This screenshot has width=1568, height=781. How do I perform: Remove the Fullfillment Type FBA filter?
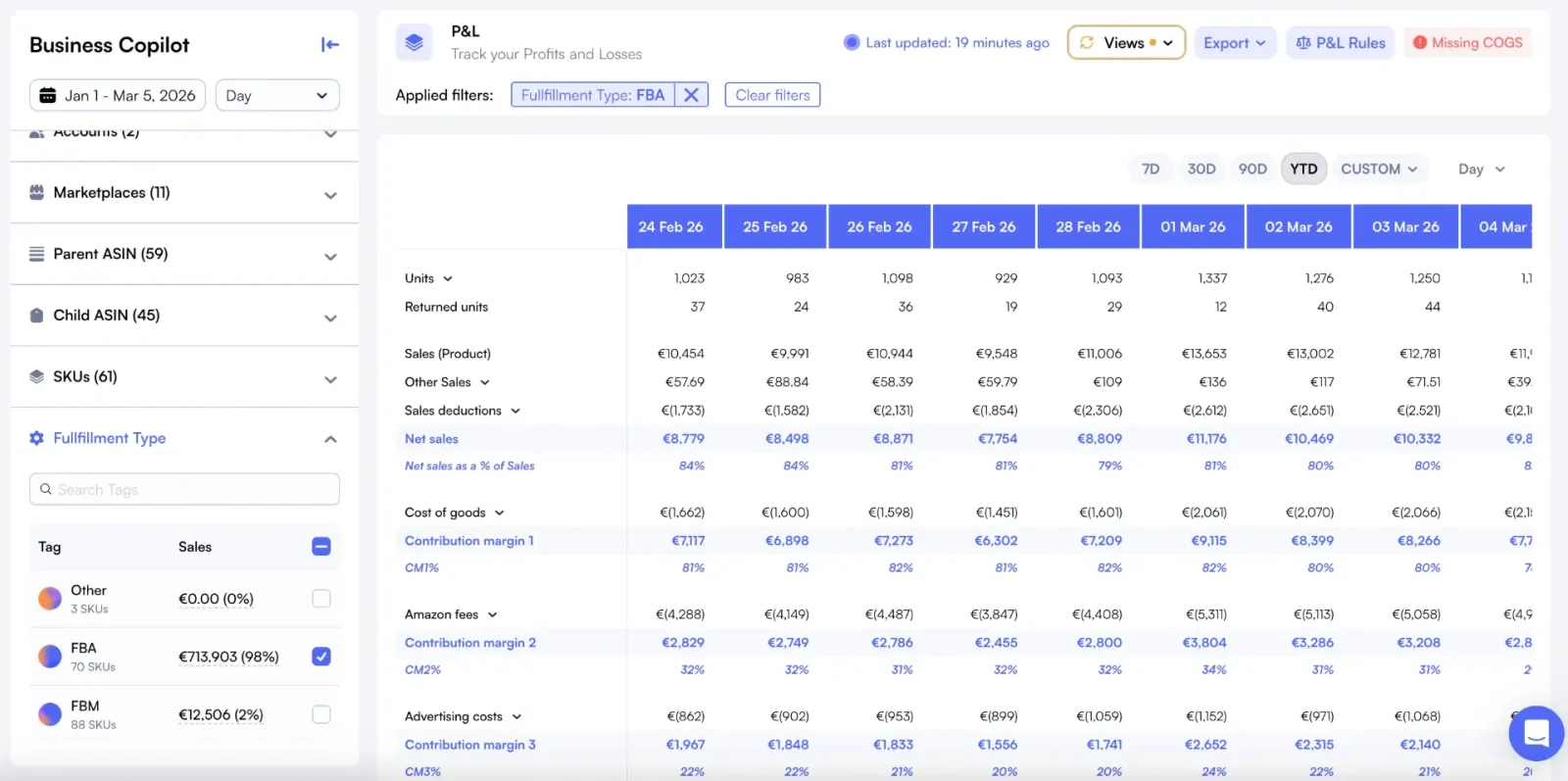pyautogui.click(x=691, y=95)
